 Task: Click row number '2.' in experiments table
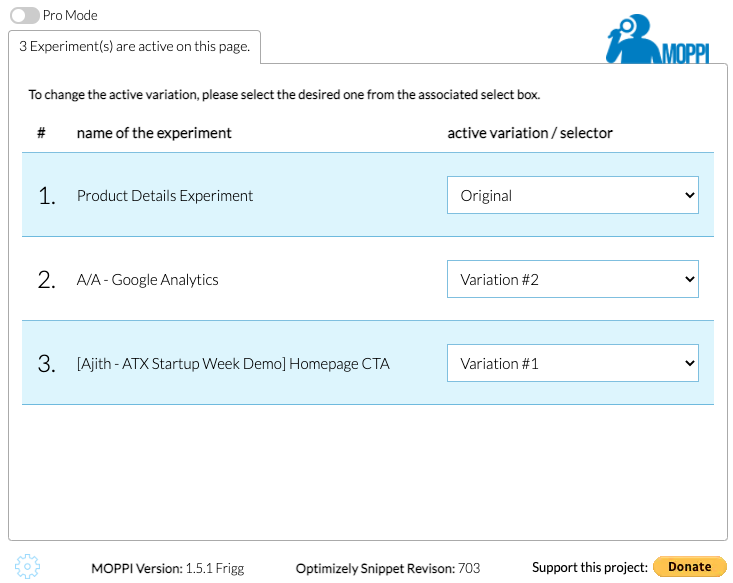click(47, 280)
